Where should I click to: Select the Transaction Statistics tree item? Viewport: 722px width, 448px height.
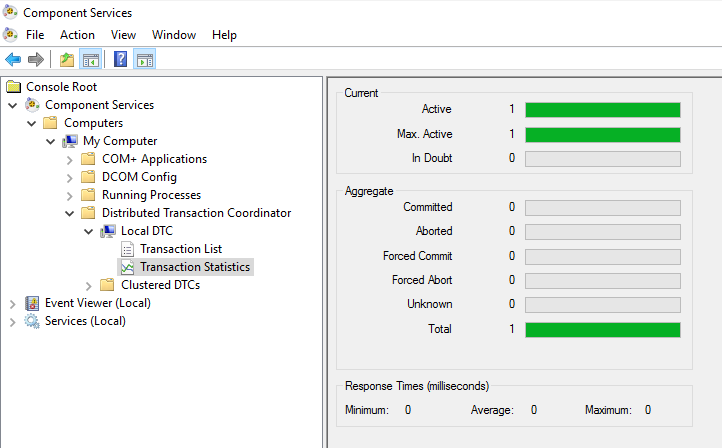click(195, 267)
